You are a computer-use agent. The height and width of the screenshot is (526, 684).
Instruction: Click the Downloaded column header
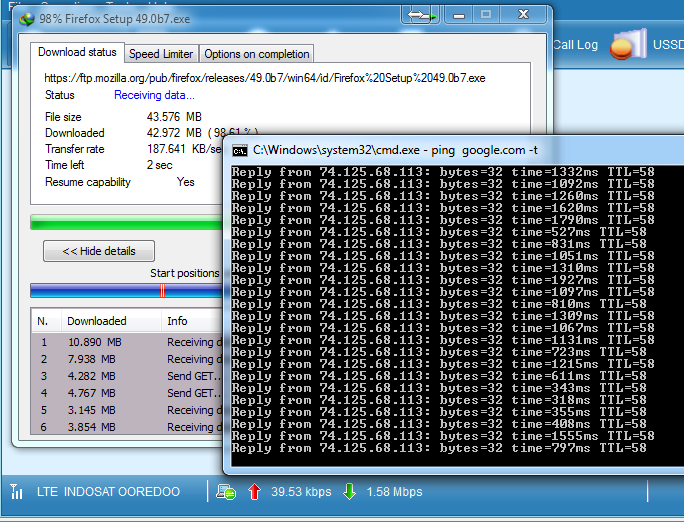(x=97, y=321)
